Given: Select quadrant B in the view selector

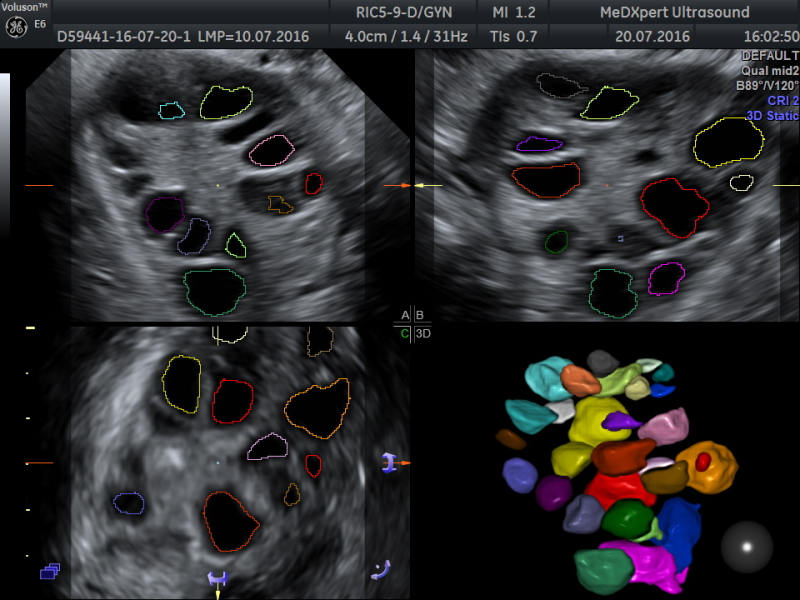Looking at the screenshot, I should pyautogui.click(x=420, y=315).
